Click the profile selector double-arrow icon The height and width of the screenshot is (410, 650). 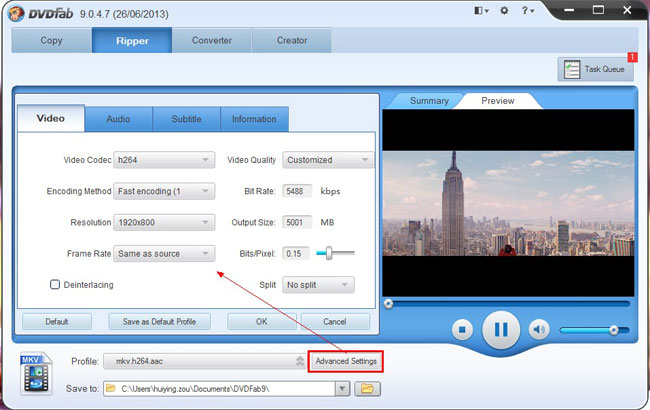pos(300,361)
